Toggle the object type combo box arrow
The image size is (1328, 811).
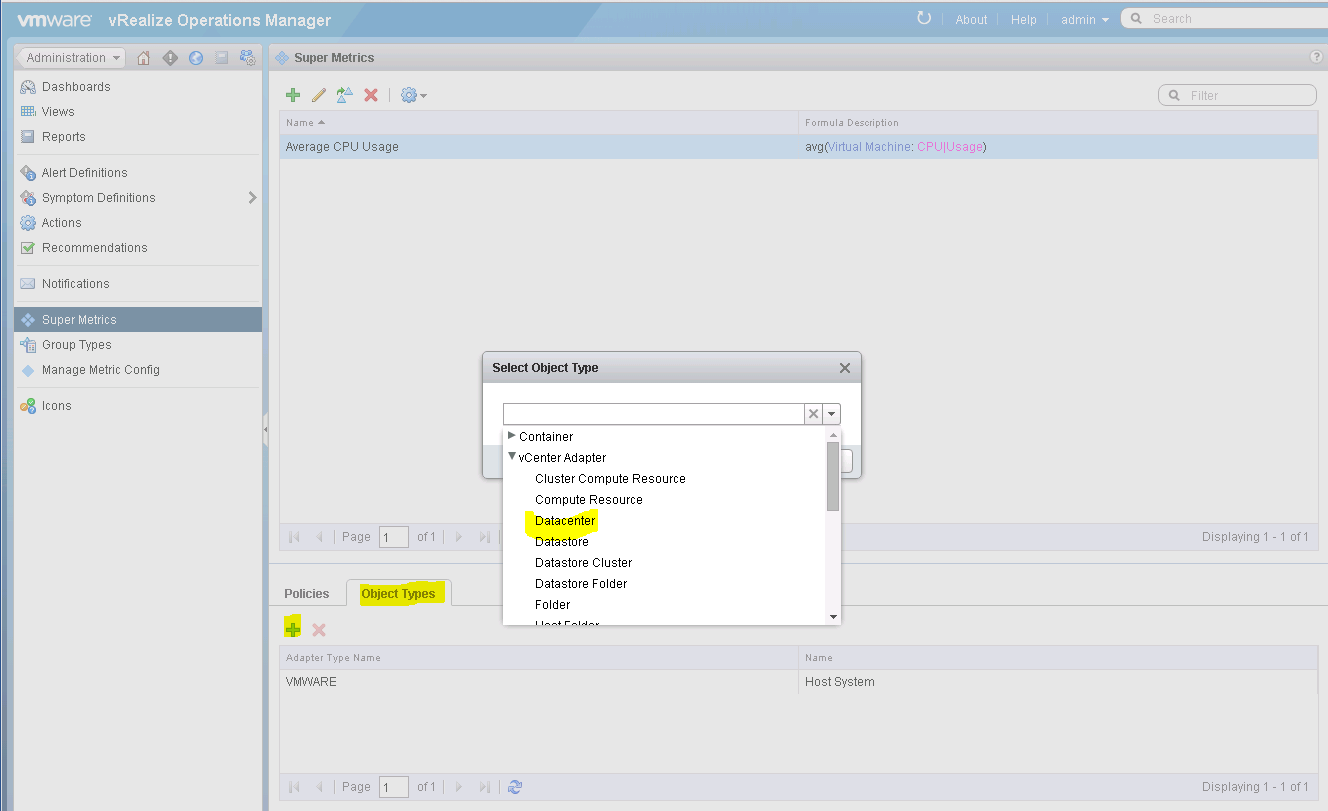(x=832, y=414)
